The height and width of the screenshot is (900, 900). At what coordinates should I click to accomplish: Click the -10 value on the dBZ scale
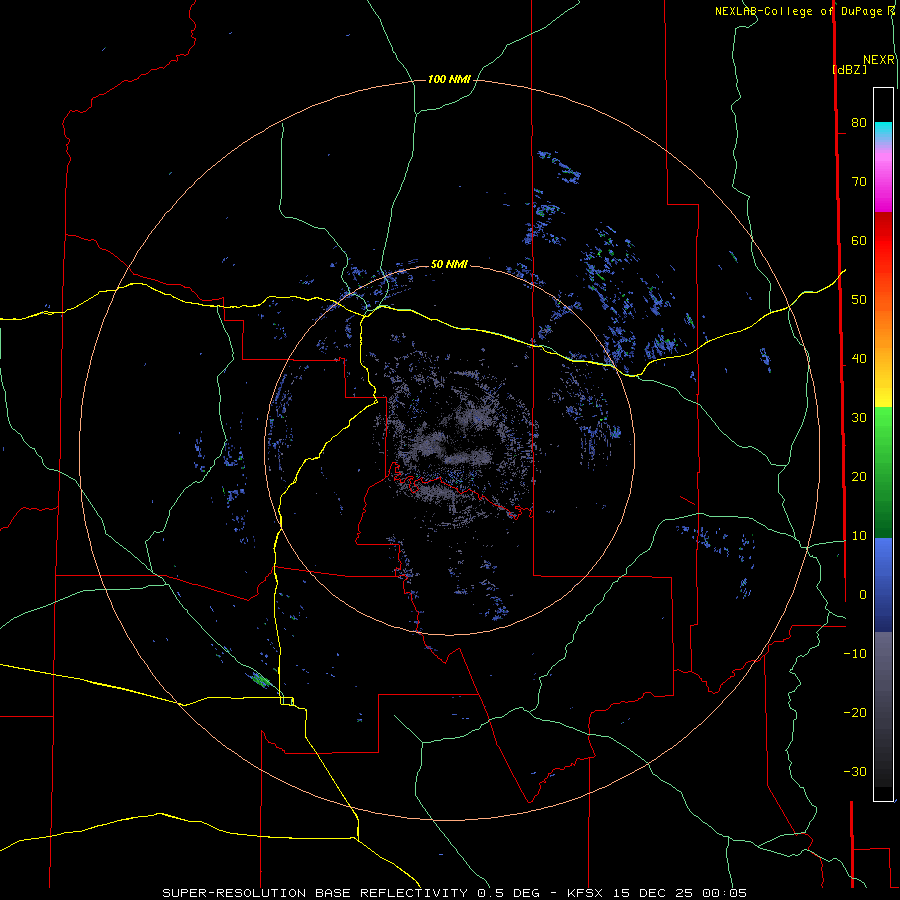point(855,654)
